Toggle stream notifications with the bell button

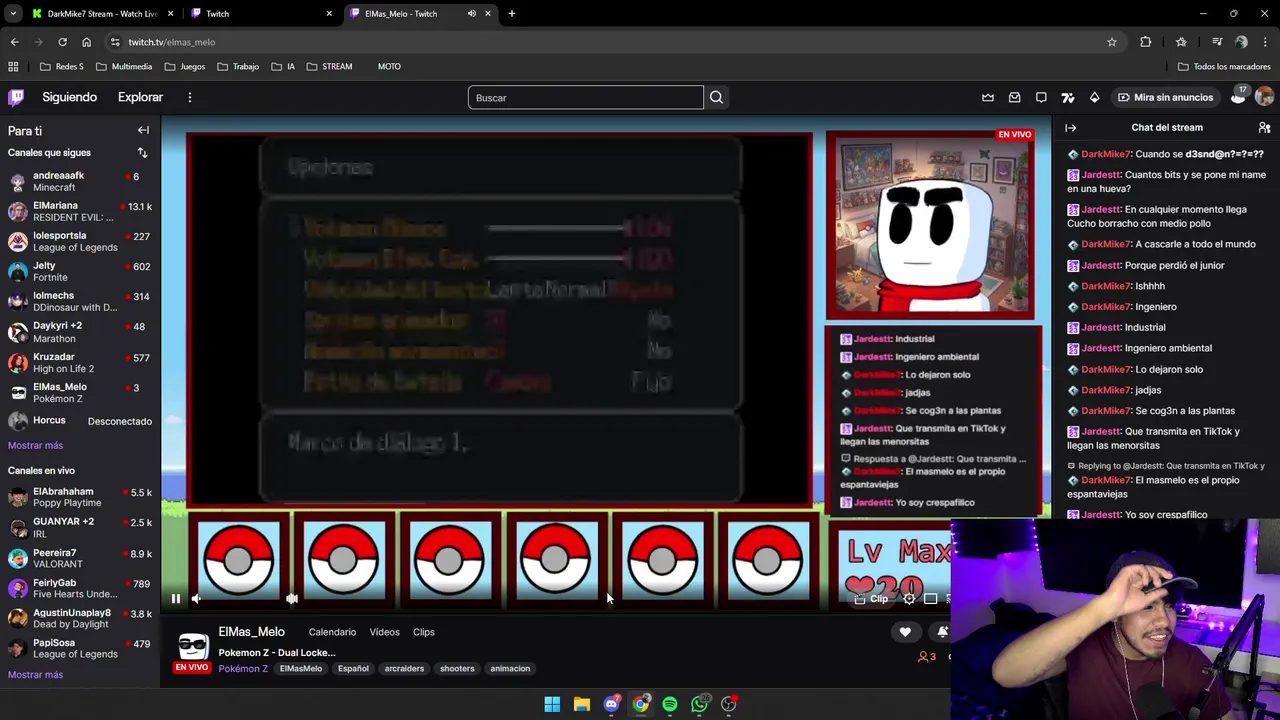(942, 632)
